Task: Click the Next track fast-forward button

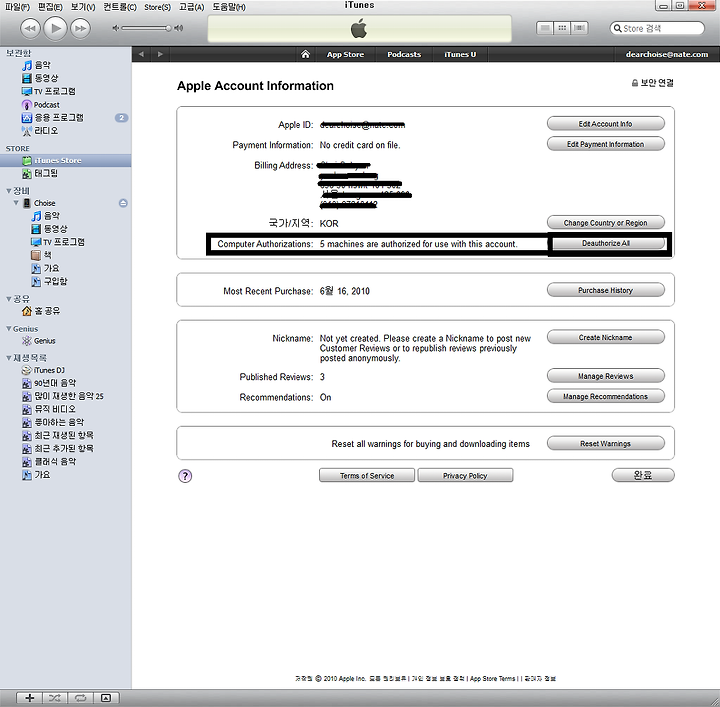Action: [x=80, y=28]
